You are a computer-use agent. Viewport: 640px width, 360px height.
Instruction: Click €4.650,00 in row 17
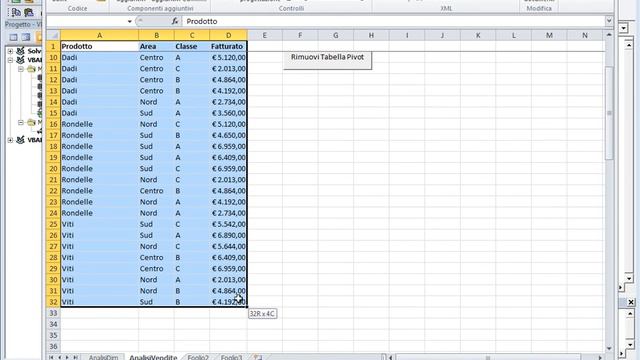(228, 135)
